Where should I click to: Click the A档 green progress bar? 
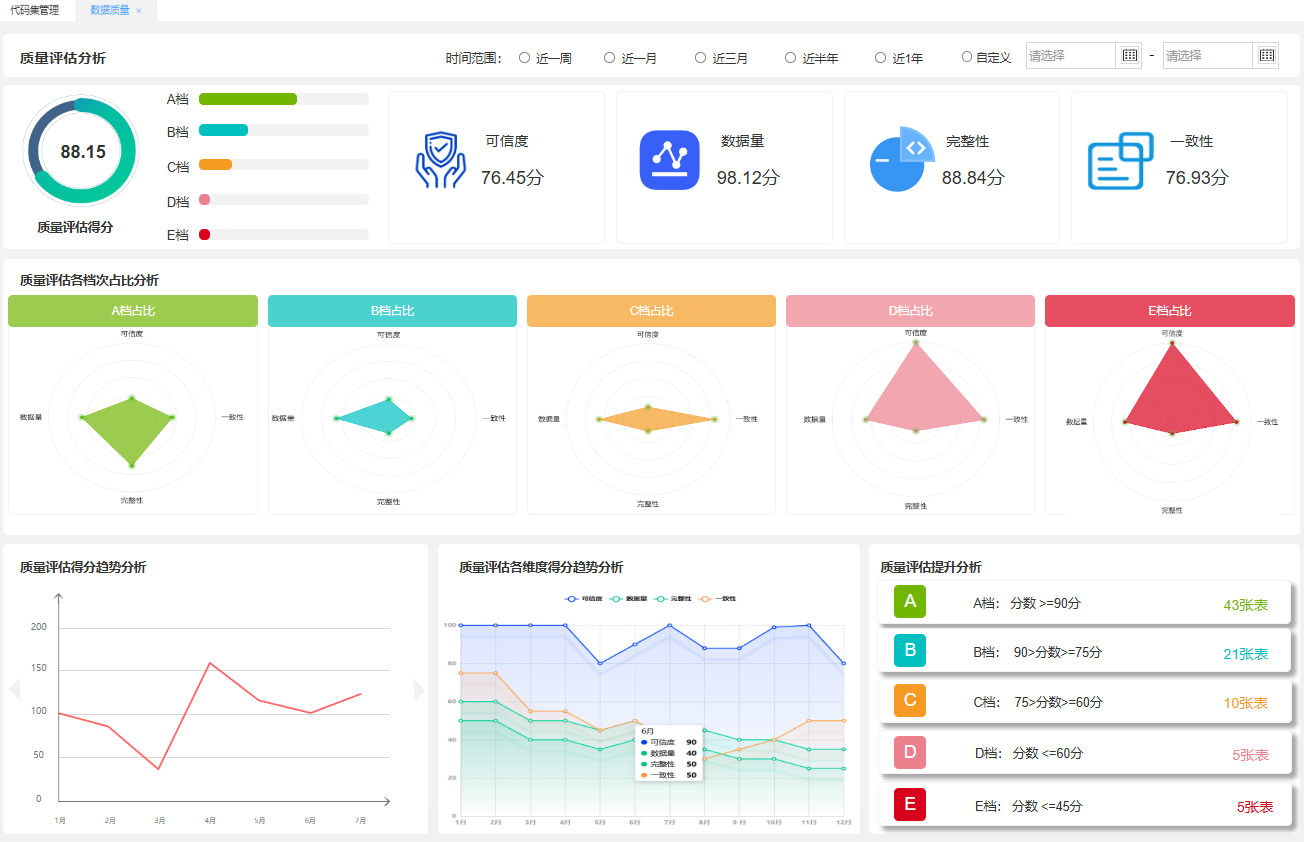[248, 99]
